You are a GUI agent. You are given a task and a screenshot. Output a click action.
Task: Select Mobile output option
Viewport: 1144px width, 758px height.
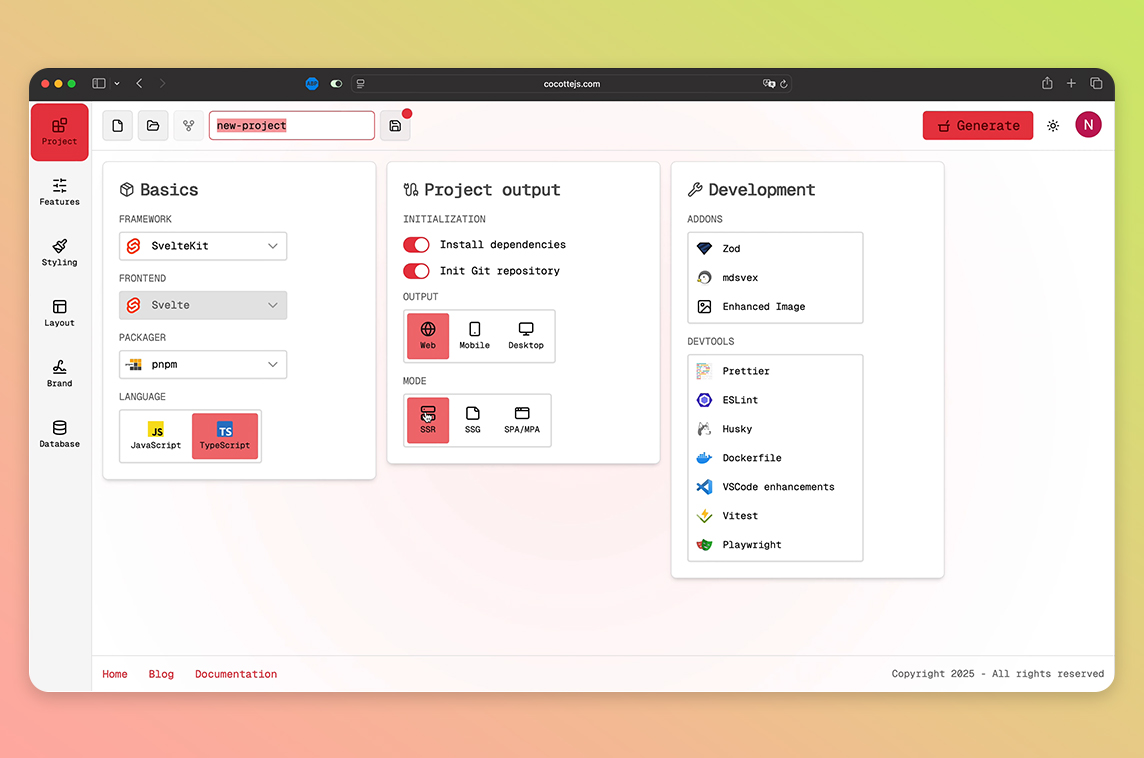[474, 336]
